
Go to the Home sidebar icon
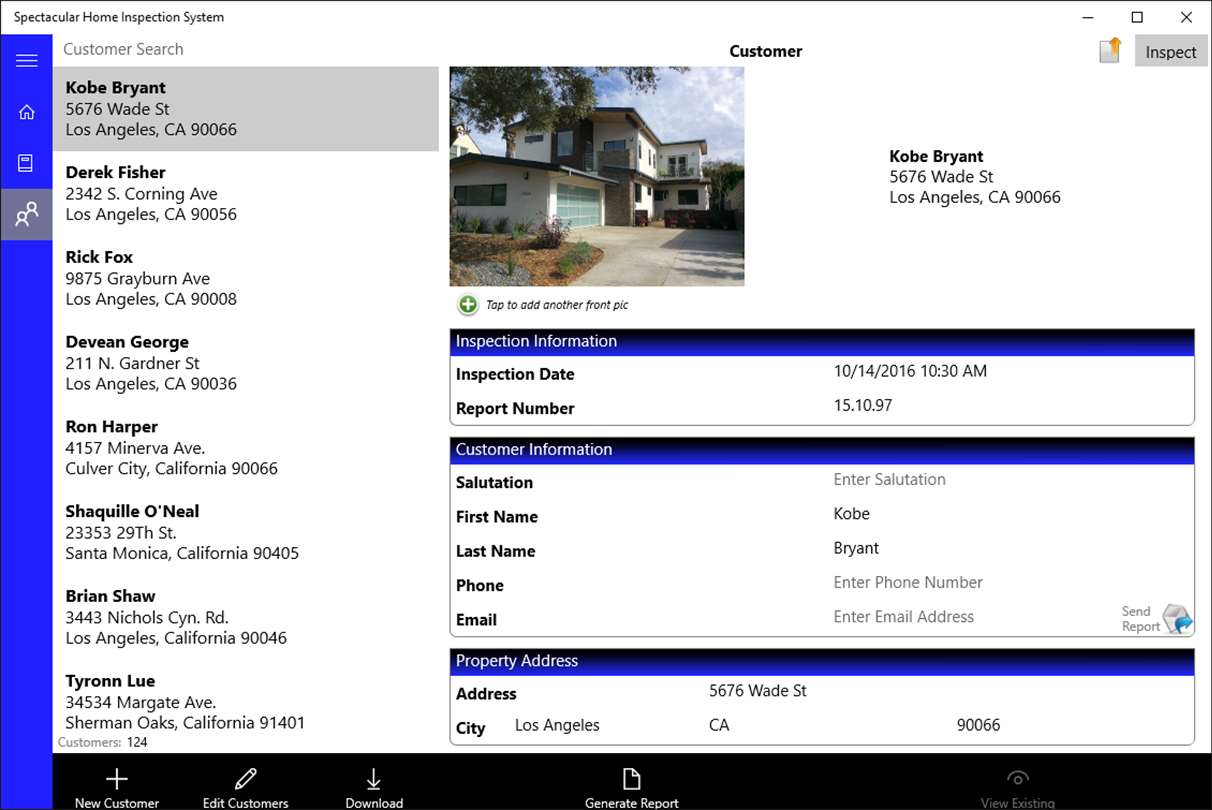coord(27,112)
